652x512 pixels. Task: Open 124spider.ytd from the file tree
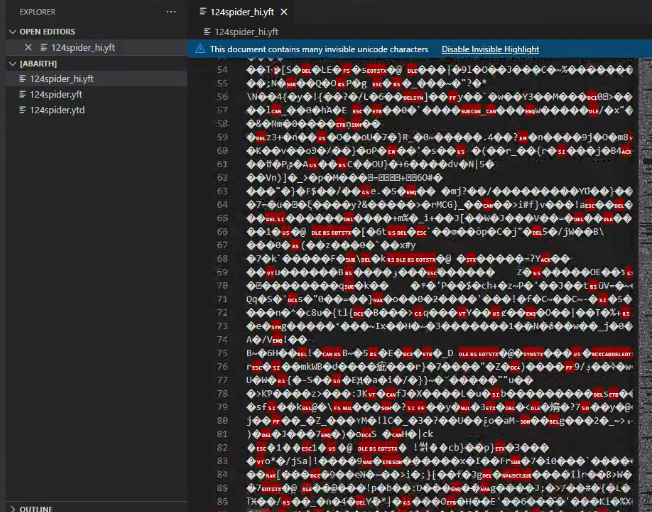tap(56, 109)
